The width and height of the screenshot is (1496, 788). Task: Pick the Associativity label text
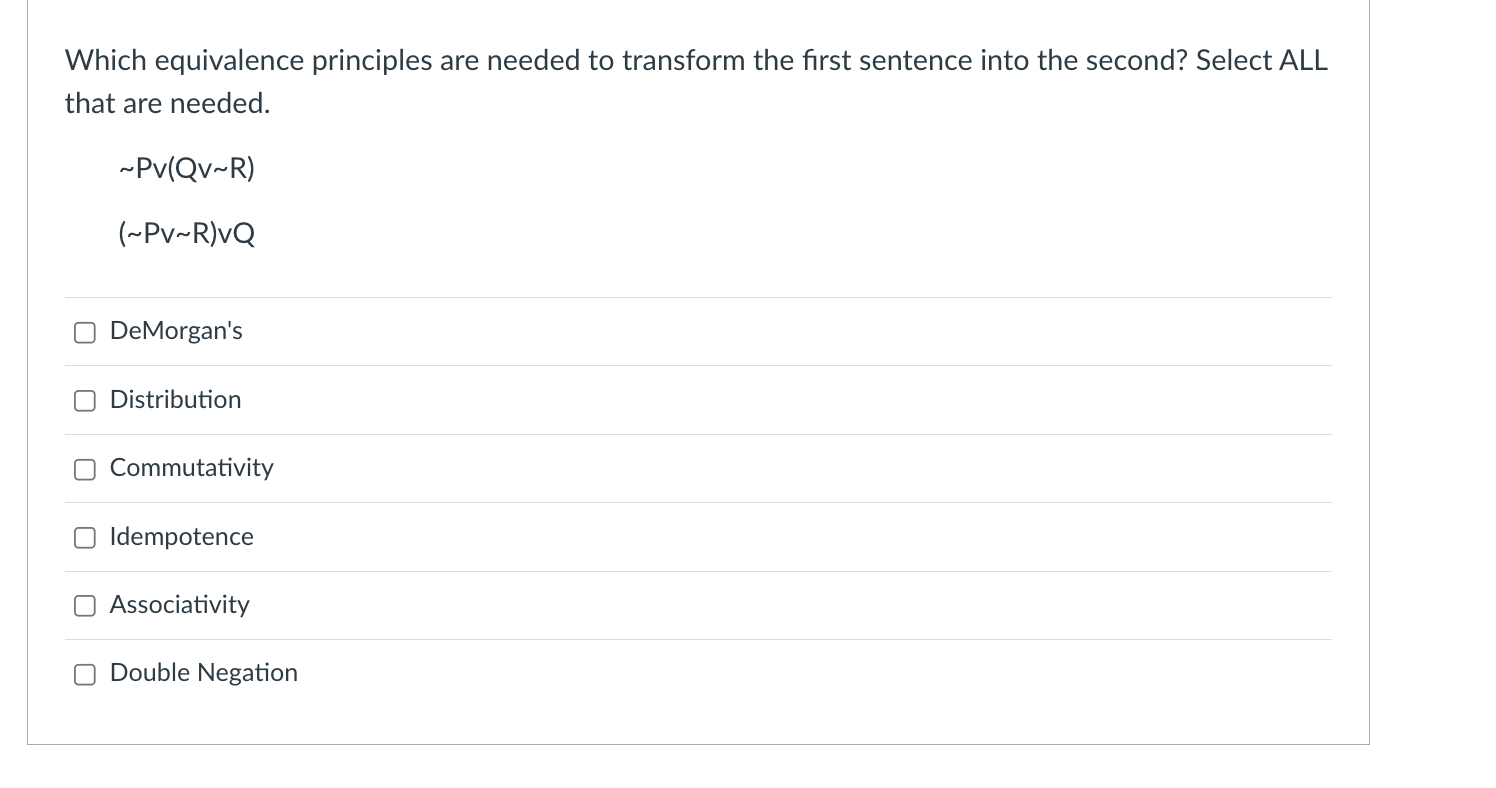pyautogui.click(x=180, y=605)
